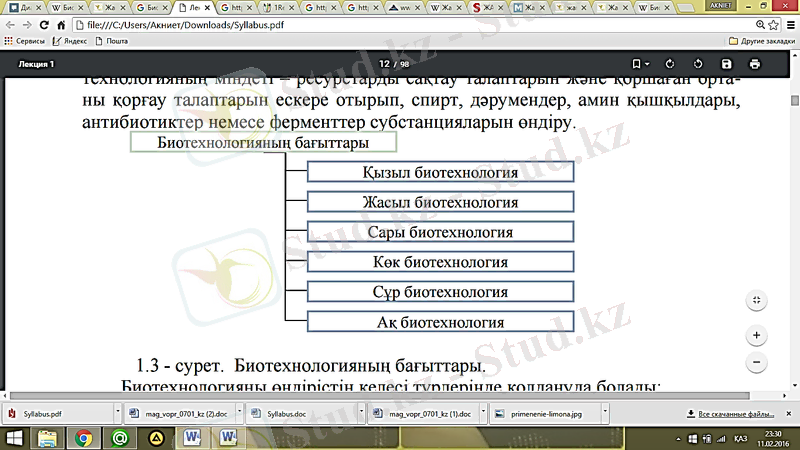
Task: Switch the КАЗ keyboard language
Action: [740, 439]
